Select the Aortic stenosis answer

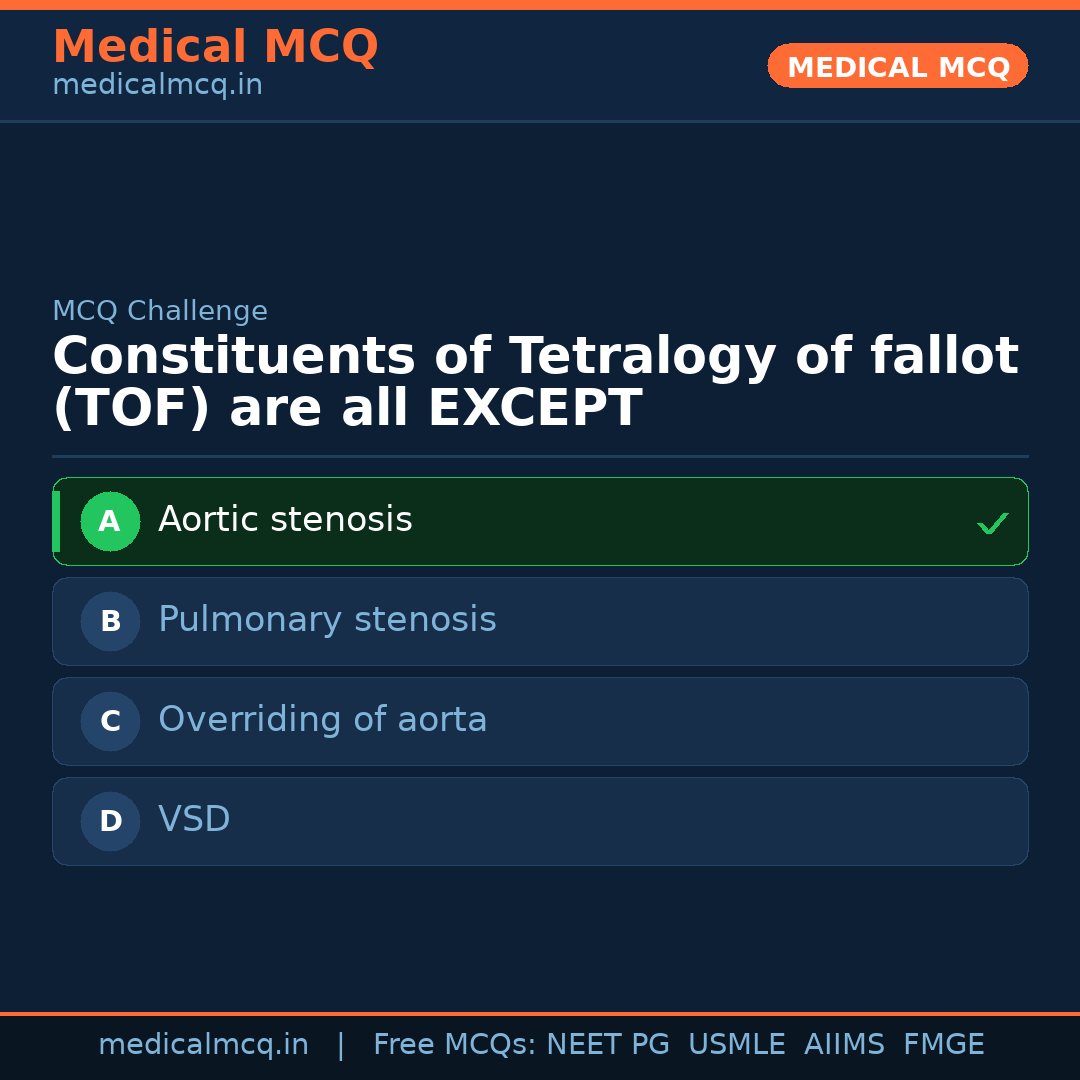click(285, 520)
